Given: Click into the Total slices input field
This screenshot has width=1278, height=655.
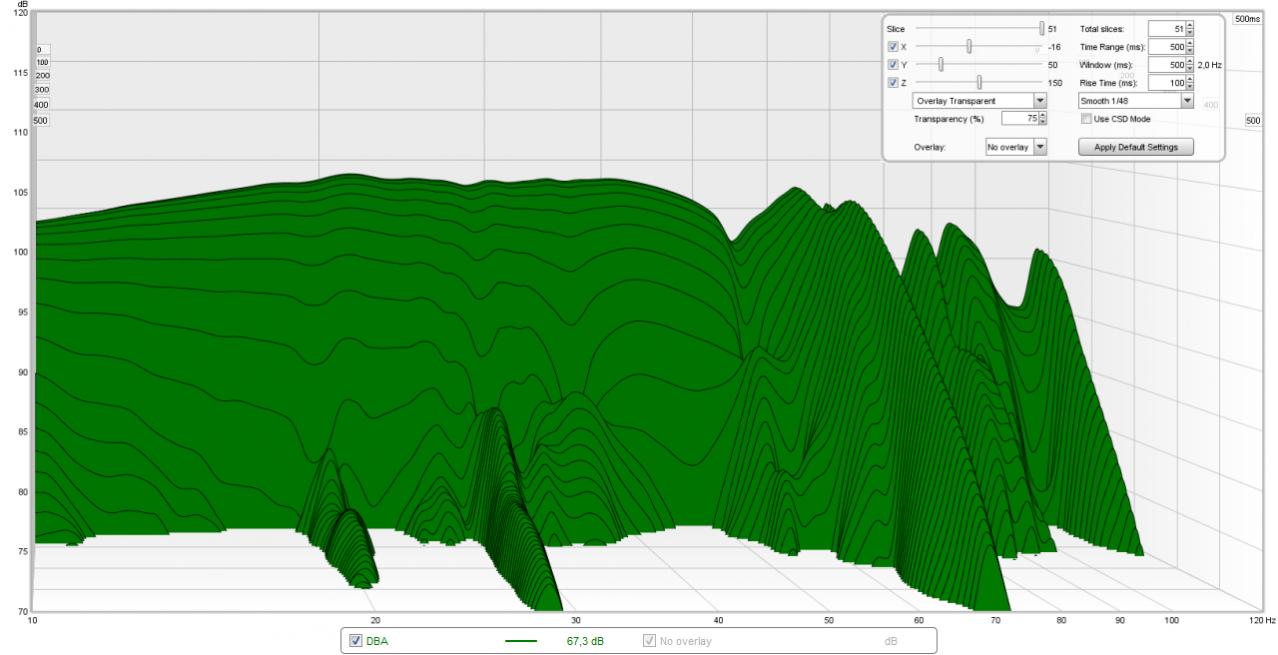Looking at the screenshot, I should click(x=1164, y=28).
